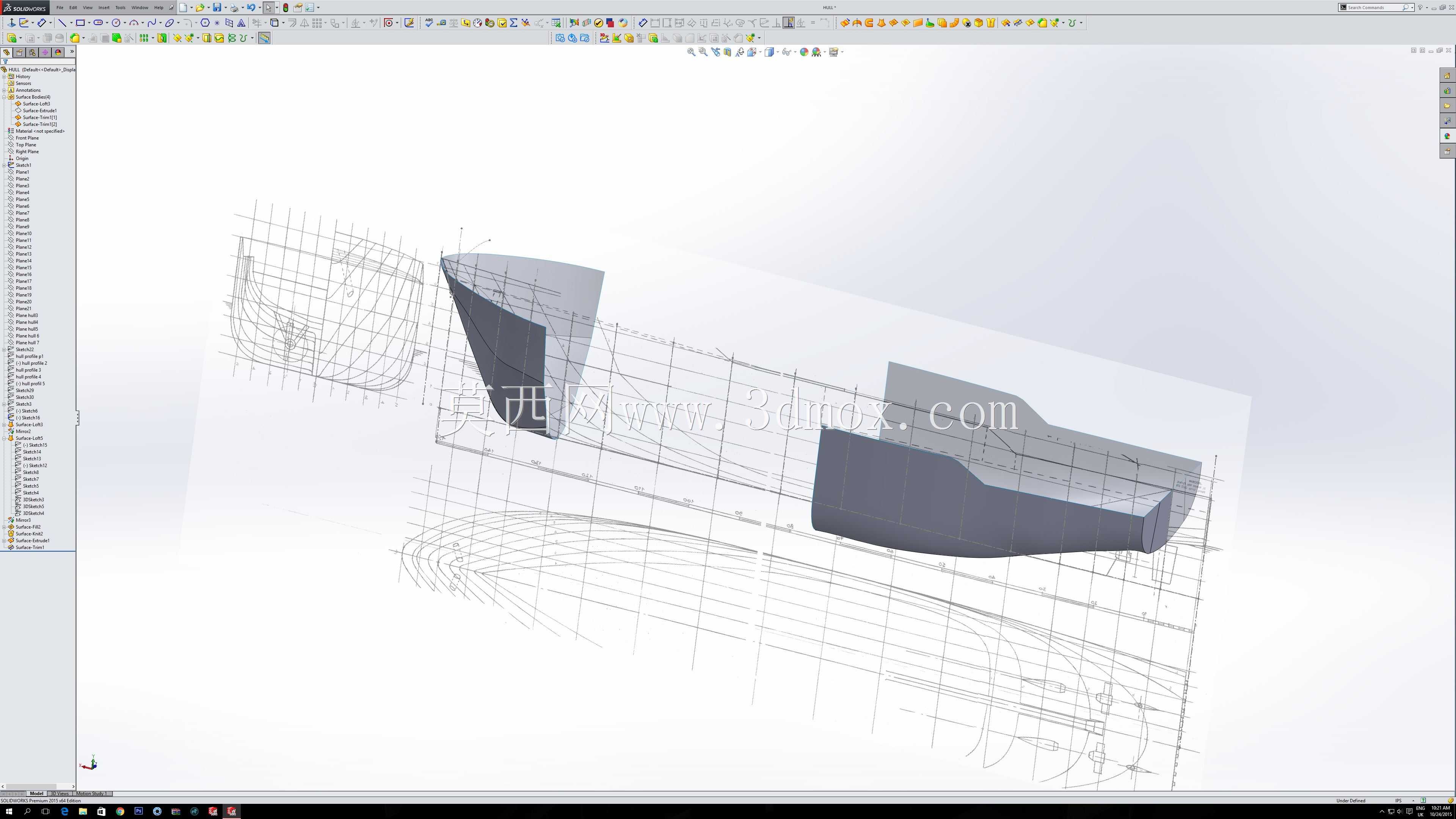Toggle the Select cursor tool
The image size is (1456, 819).
click(x=268, y=7)
